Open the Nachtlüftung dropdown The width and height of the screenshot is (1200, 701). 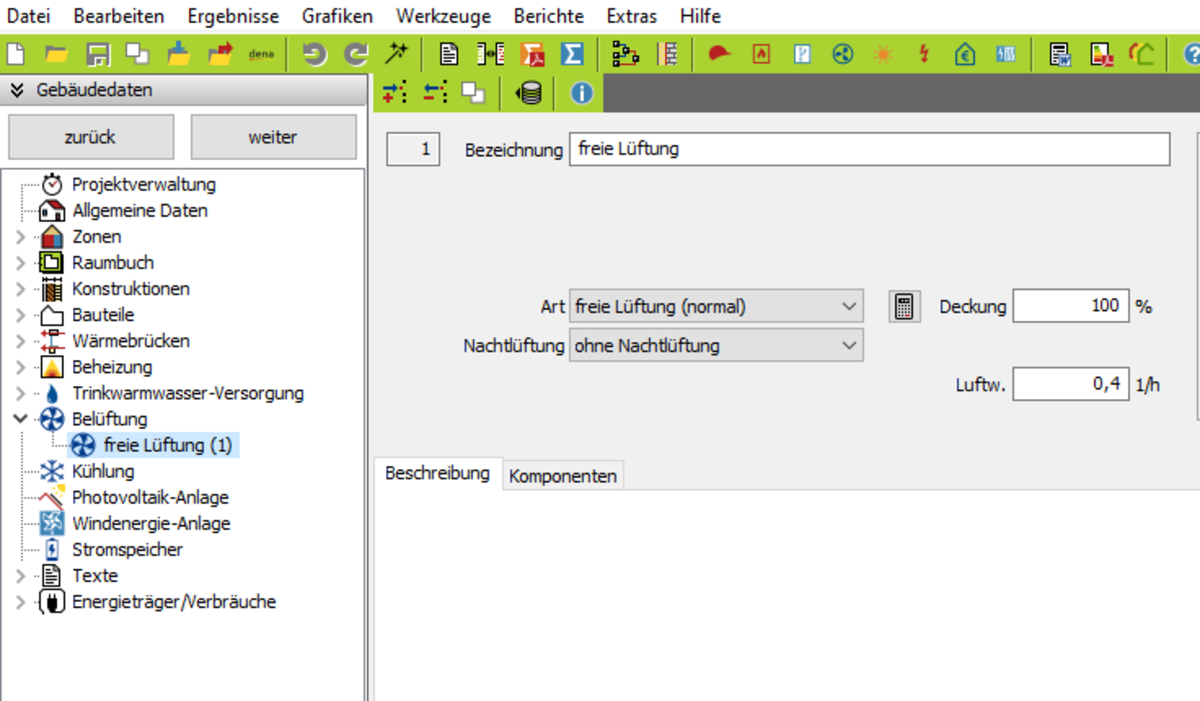[715, 346]
